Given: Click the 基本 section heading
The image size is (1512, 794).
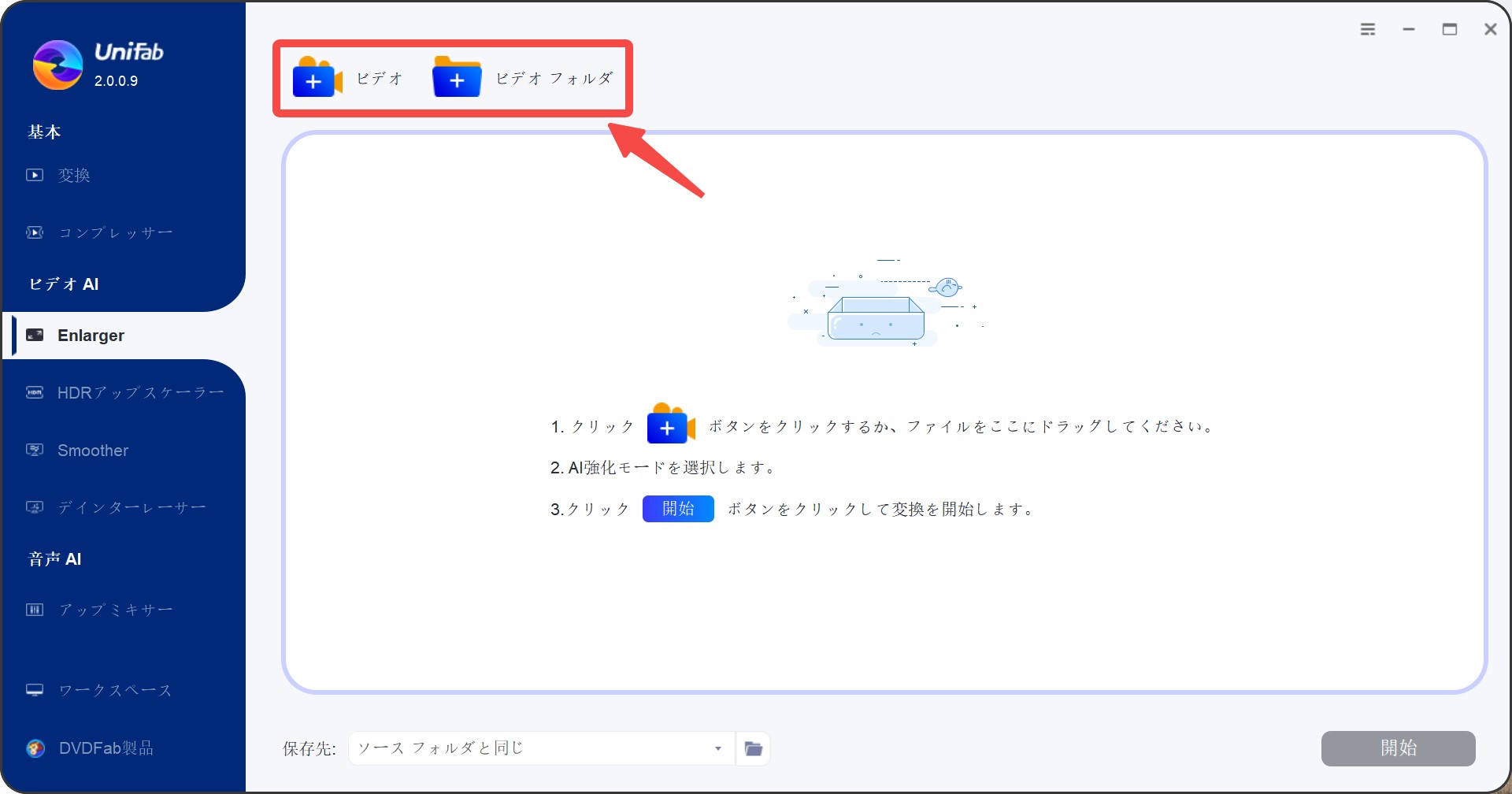Looking at the screenshot, I should (x=44, y=132).
